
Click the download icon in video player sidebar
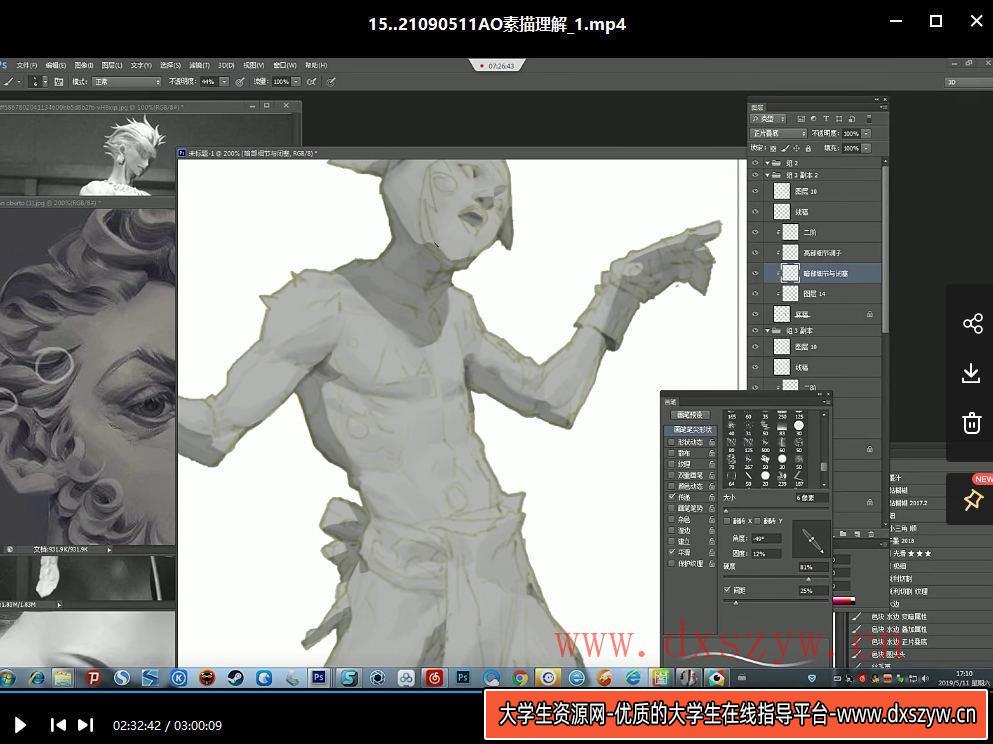[971, 373]
